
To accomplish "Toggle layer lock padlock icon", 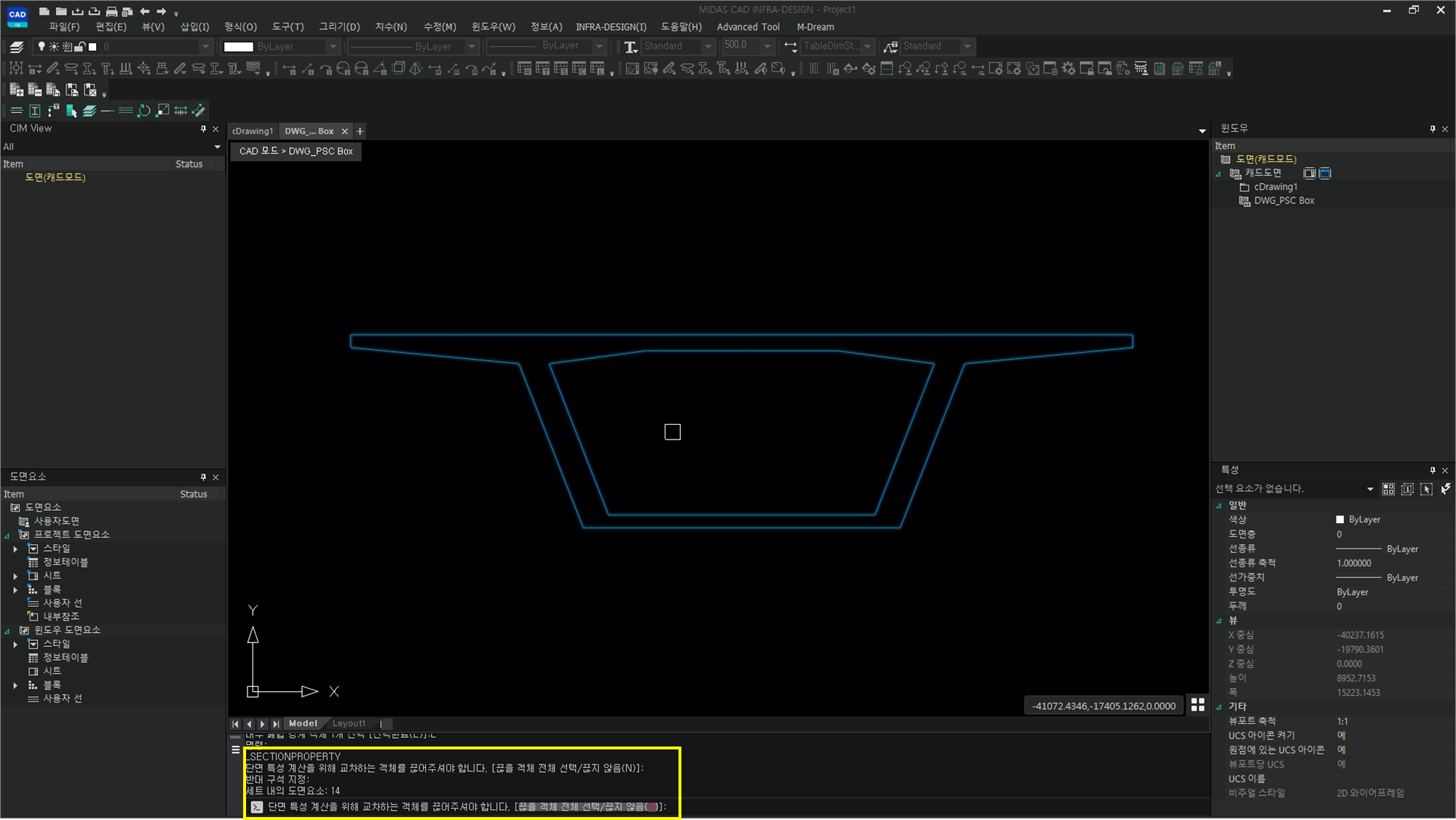I will point(80,47).
